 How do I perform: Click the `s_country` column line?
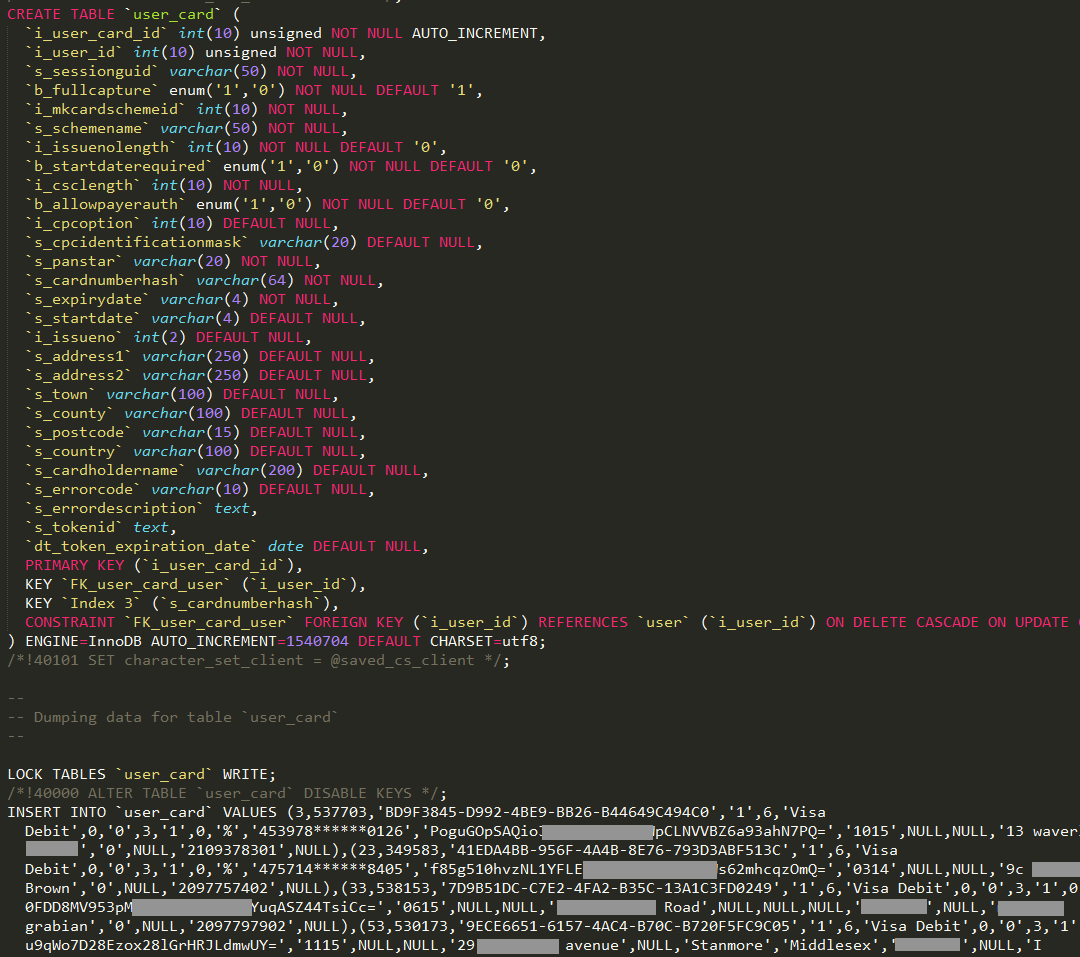pyautogui.click(x=195, y=451)
